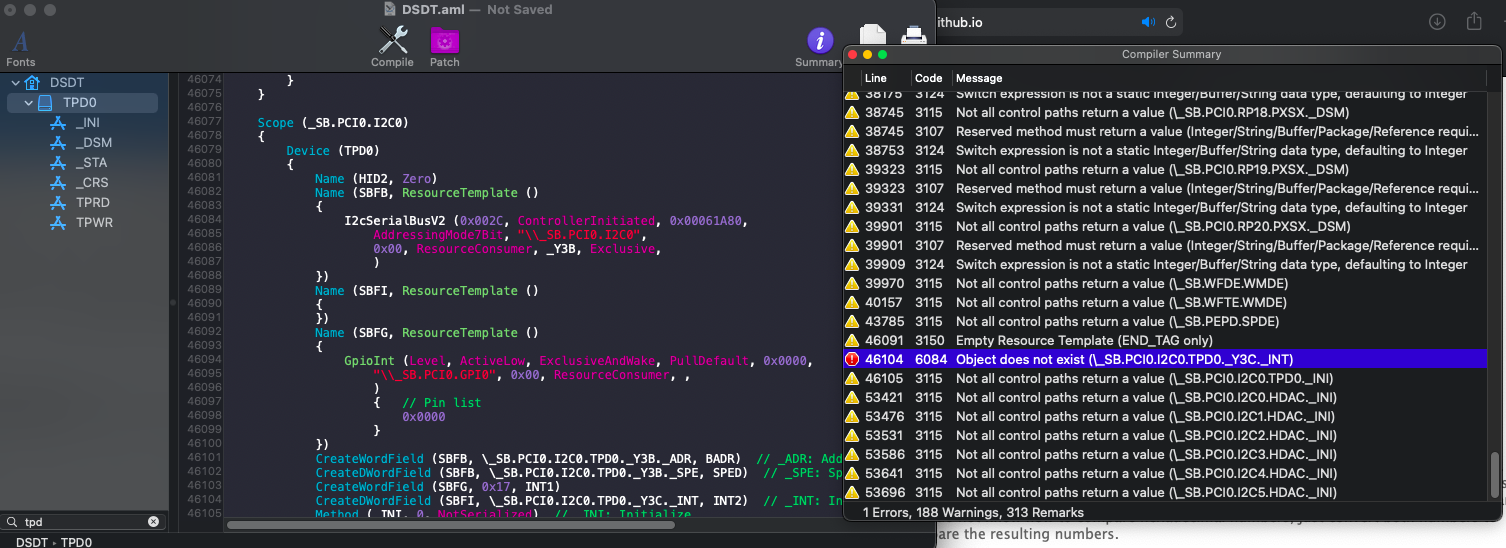1506x548 pixels.
Task: Collapse the DSDT root node
Action: 15,83
